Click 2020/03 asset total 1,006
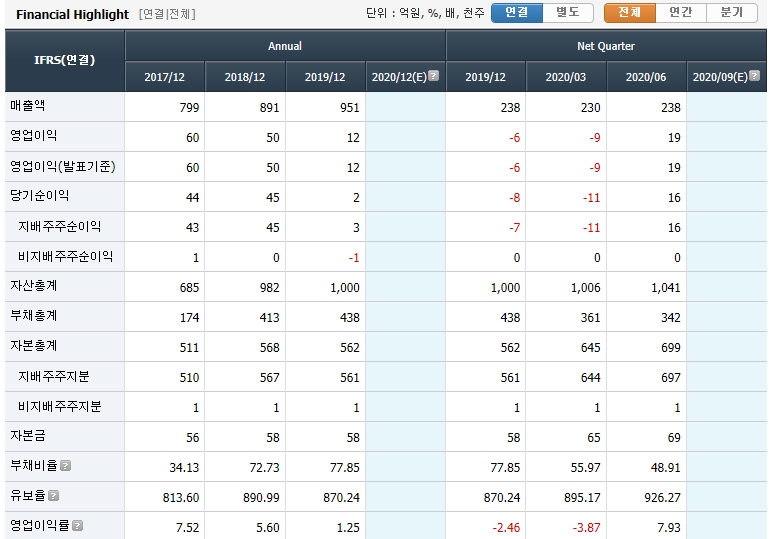The height and width of the screenshot is (539, 770). pos(586,288)
